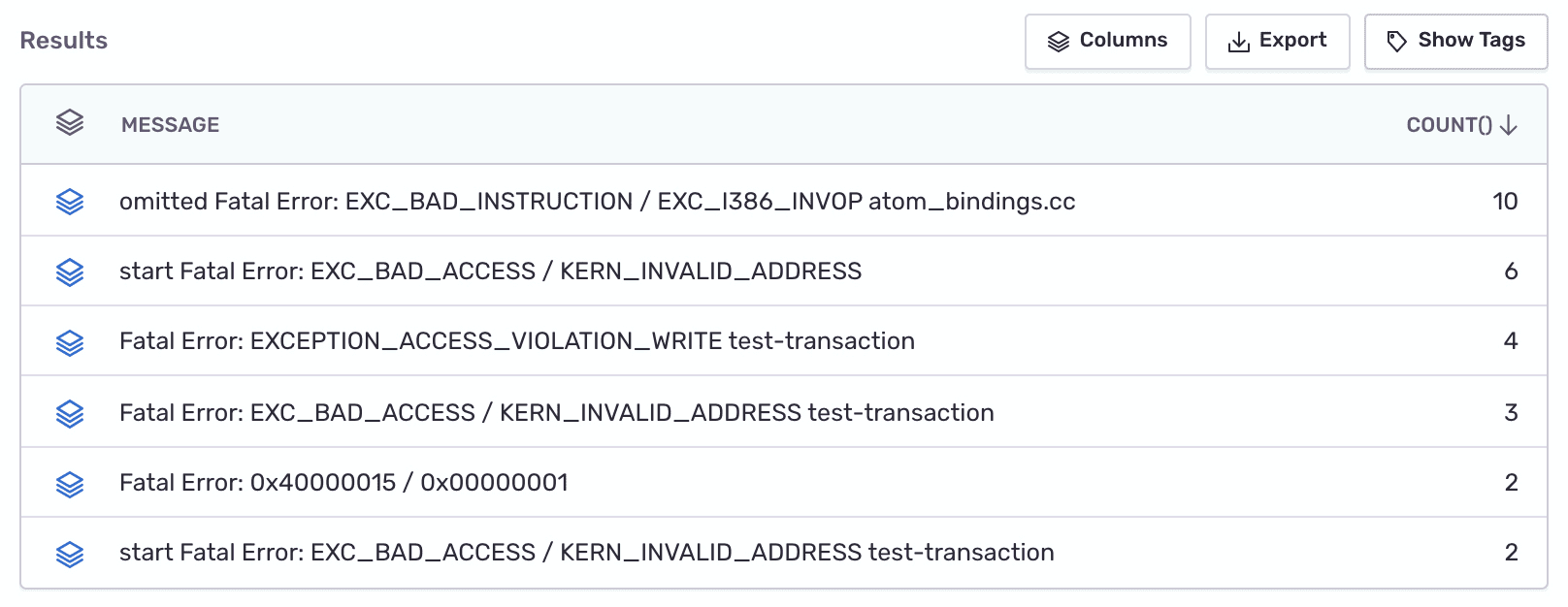Click stack icon in table header
Viewport: 1568px width, 607px height.
tap(70, 123)
